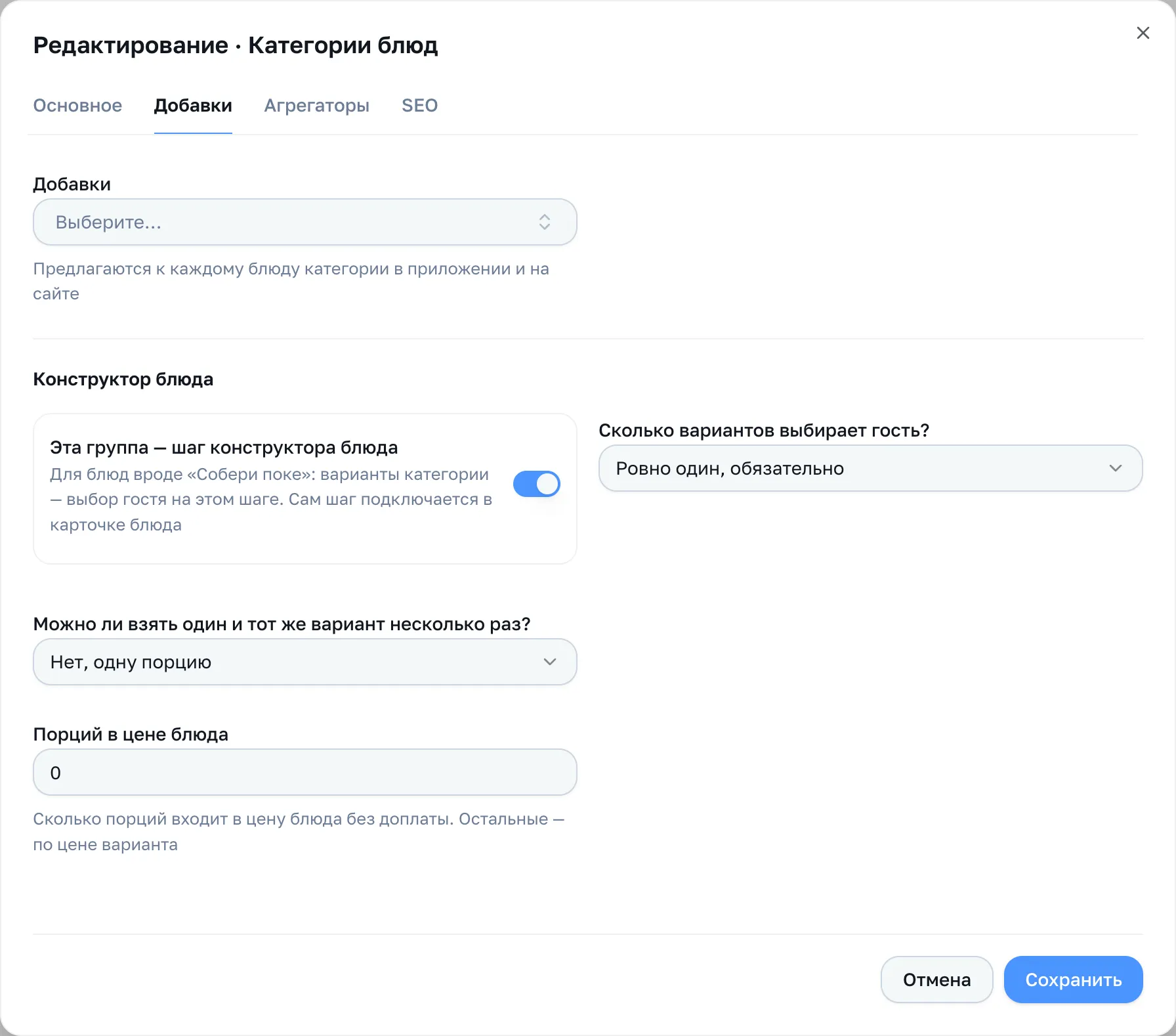Close the editing dialog with the X icon
Viewport: 1176px width, 1036px height.
[1143, 33]
